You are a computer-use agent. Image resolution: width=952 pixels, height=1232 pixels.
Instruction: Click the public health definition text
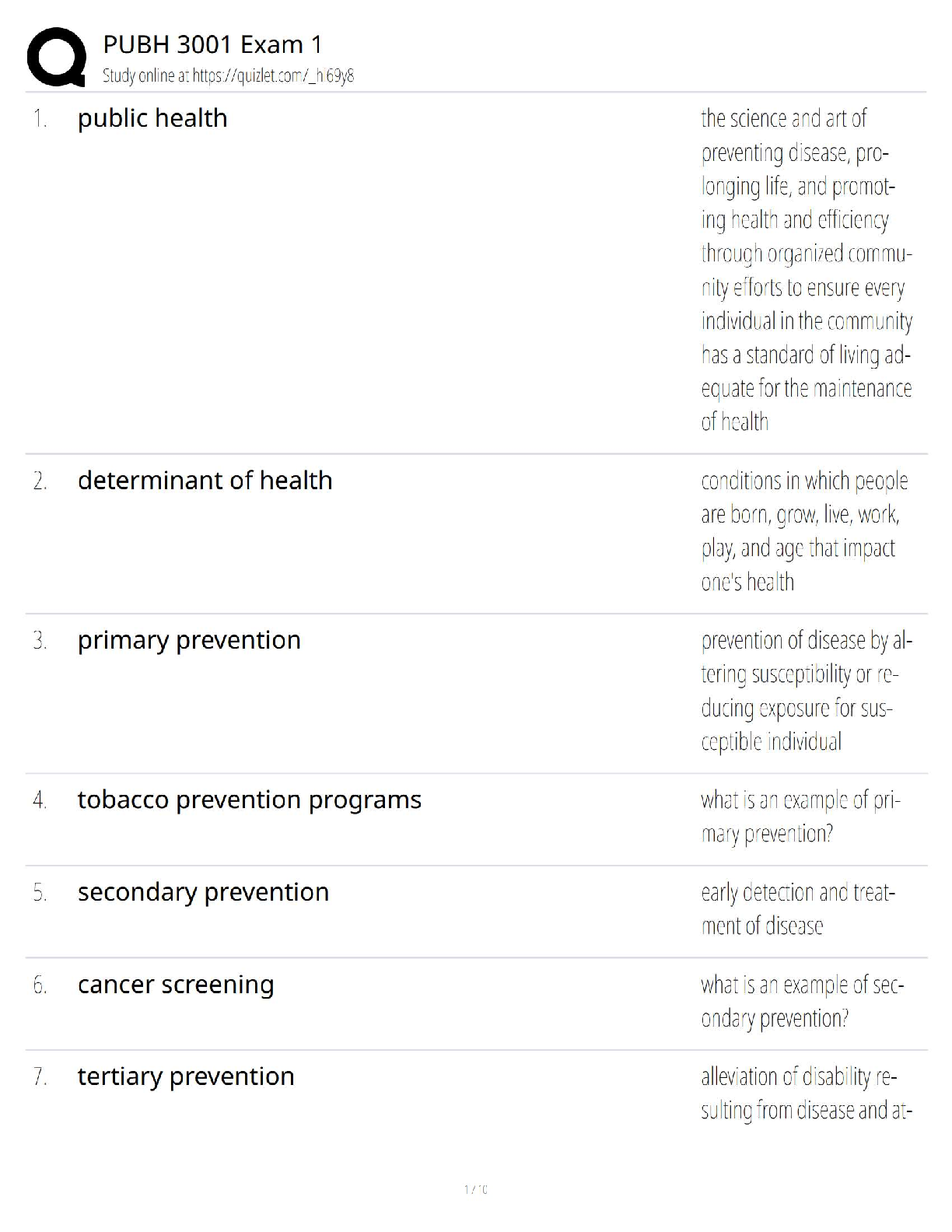pos(806,270)
